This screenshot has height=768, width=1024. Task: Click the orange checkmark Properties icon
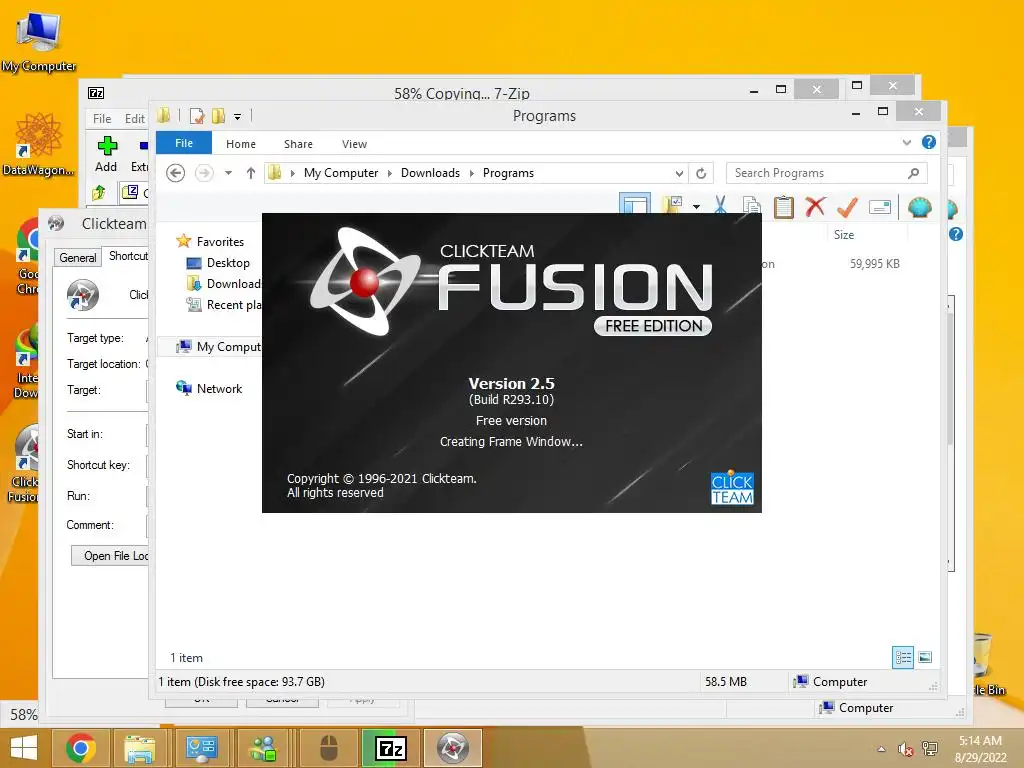click(847, 207)
